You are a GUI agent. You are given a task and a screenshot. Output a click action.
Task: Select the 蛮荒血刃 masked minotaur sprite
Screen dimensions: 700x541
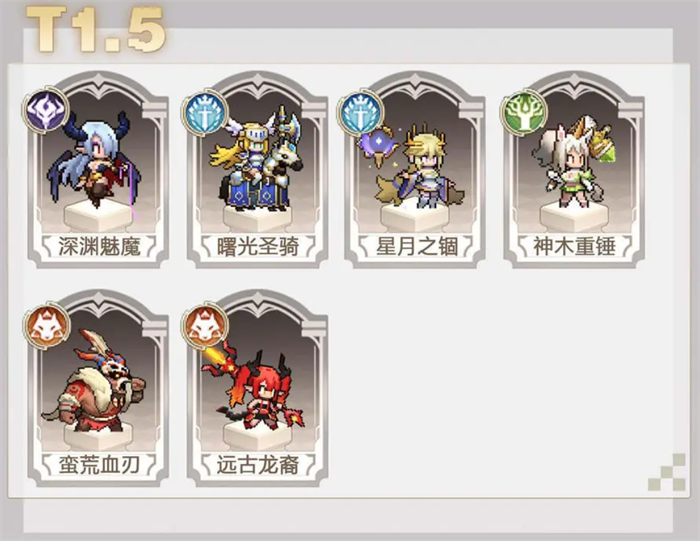point(94,380)
